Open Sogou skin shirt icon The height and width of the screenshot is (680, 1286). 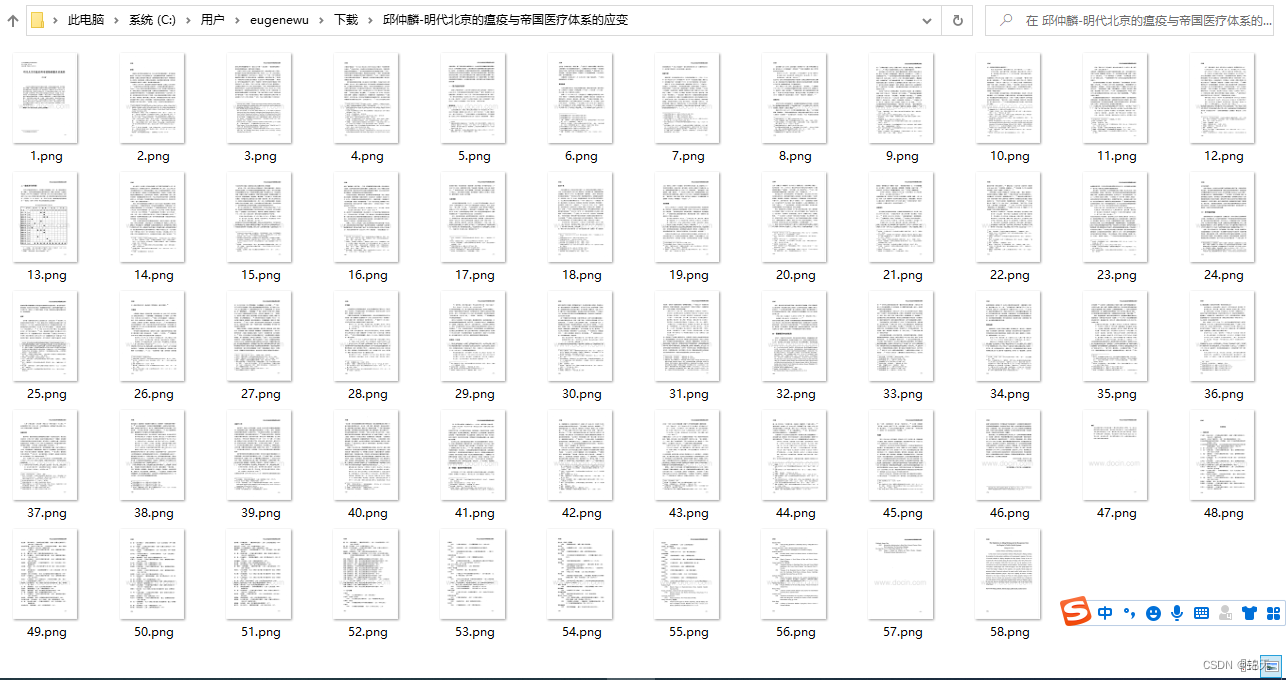click(1249, 613)
